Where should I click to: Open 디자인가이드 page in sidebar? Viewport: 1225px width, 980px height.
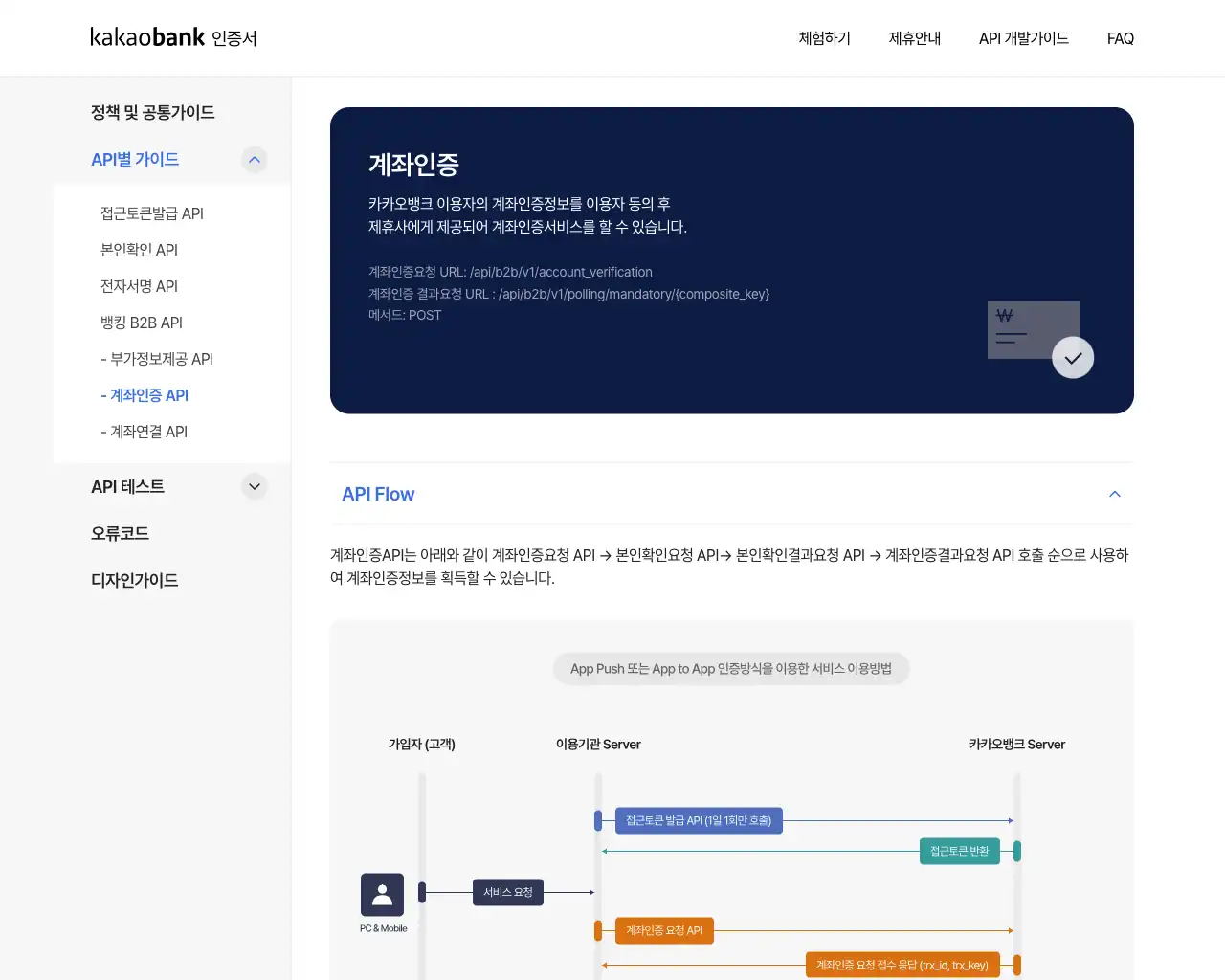coord(134,580)
